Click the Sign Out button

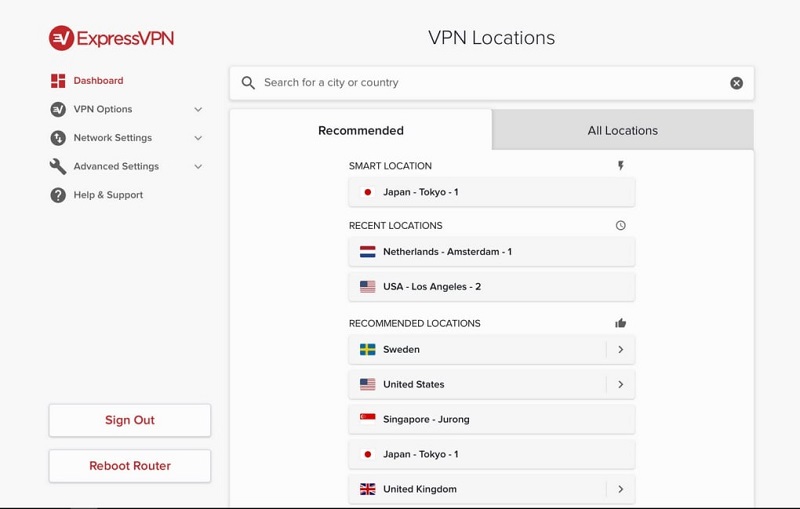130,420
